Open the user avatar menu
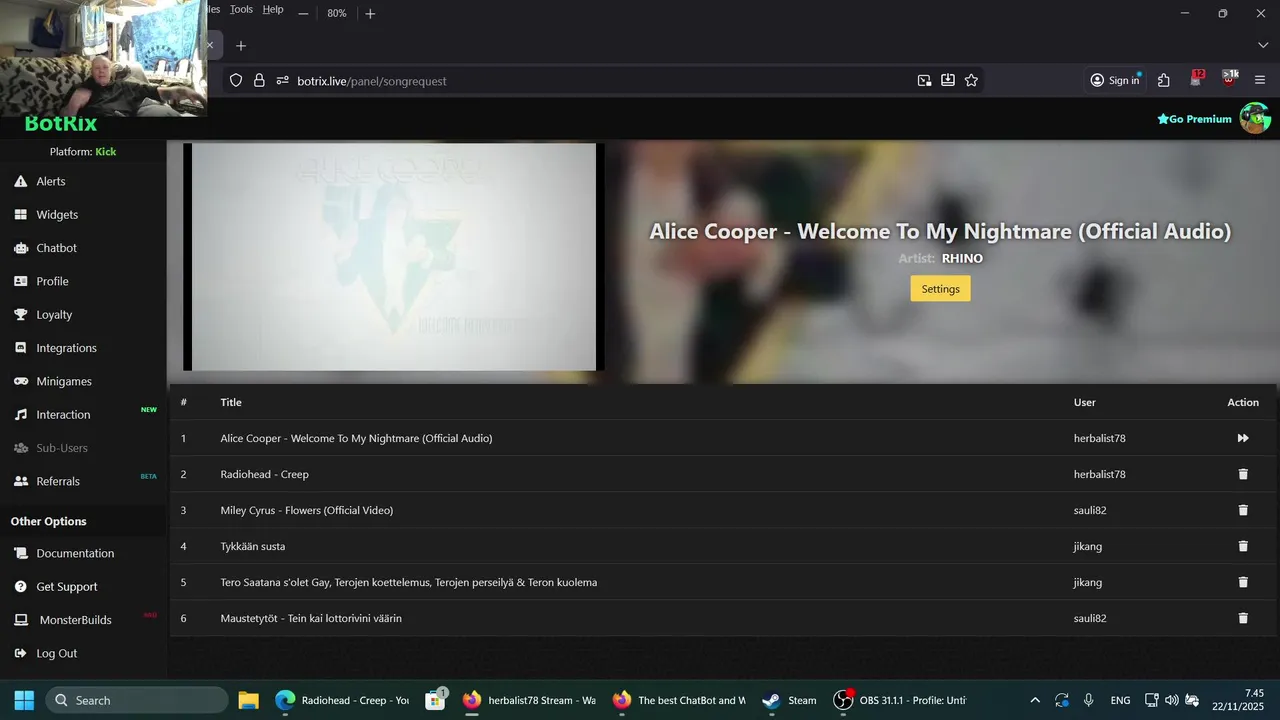The width and height of the screenshot is (1280, 720). [x=1255, y=118]
